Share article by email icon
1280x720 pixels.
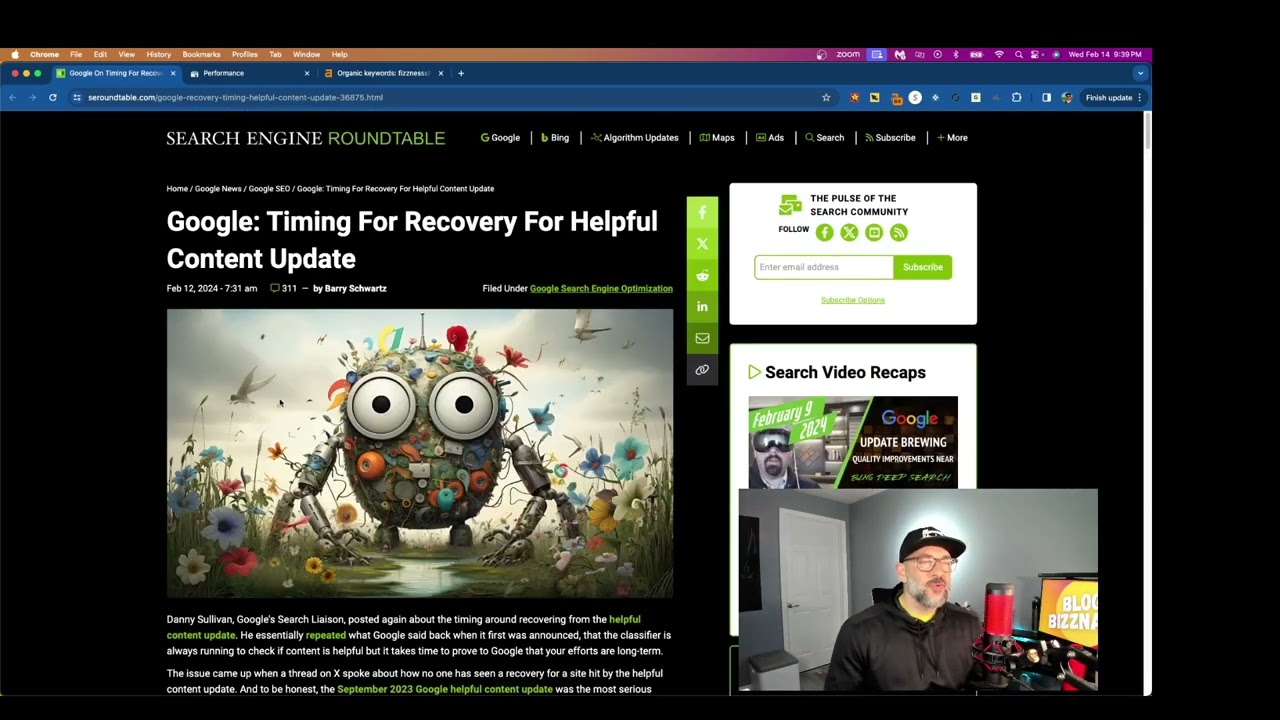click(x=702, y=338)
